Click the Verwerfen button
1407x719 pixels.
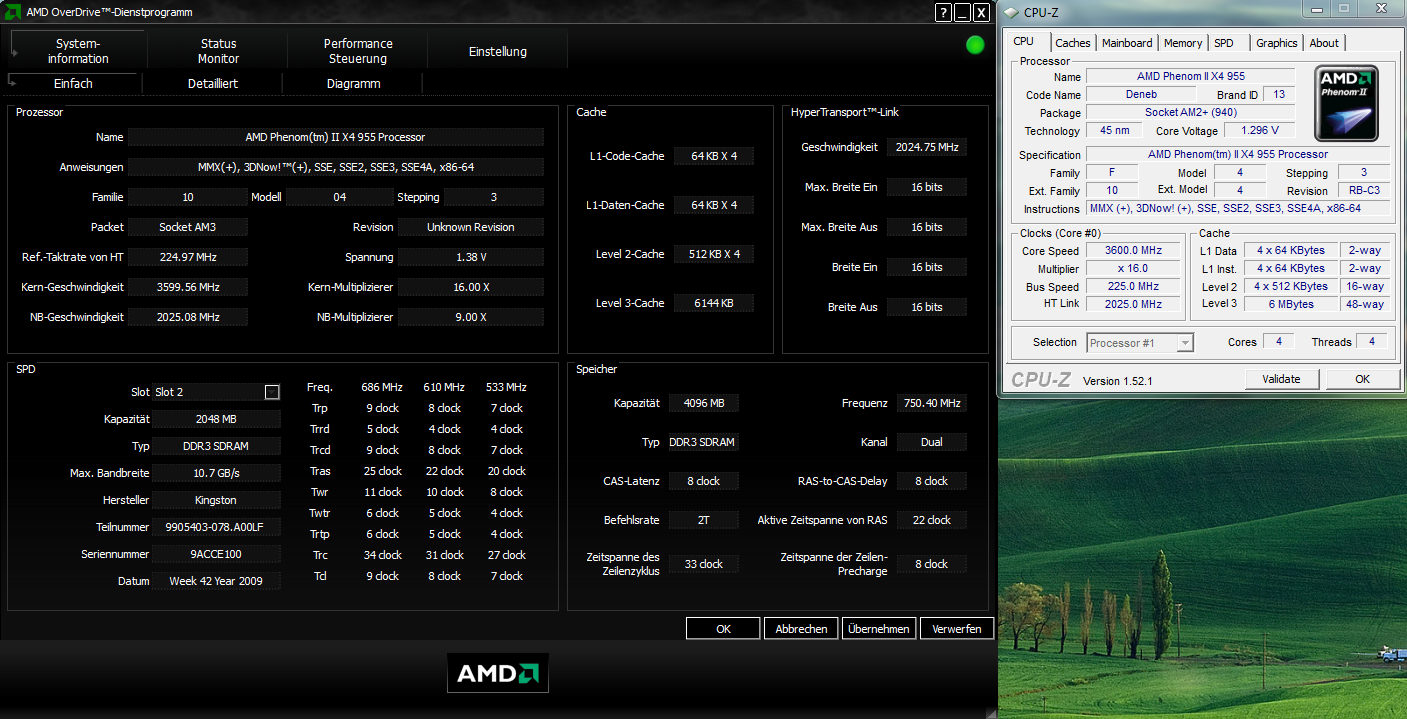coord(957,629)
